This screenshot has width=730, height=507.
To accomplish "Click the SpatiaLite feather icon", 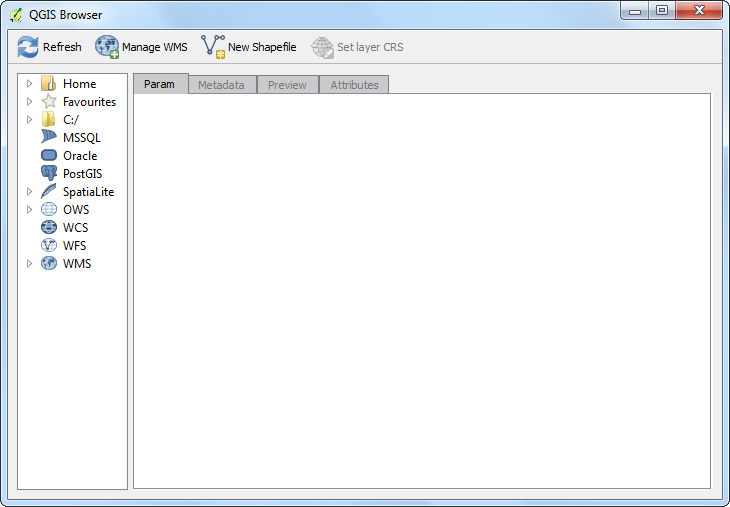I will (48, 191).
